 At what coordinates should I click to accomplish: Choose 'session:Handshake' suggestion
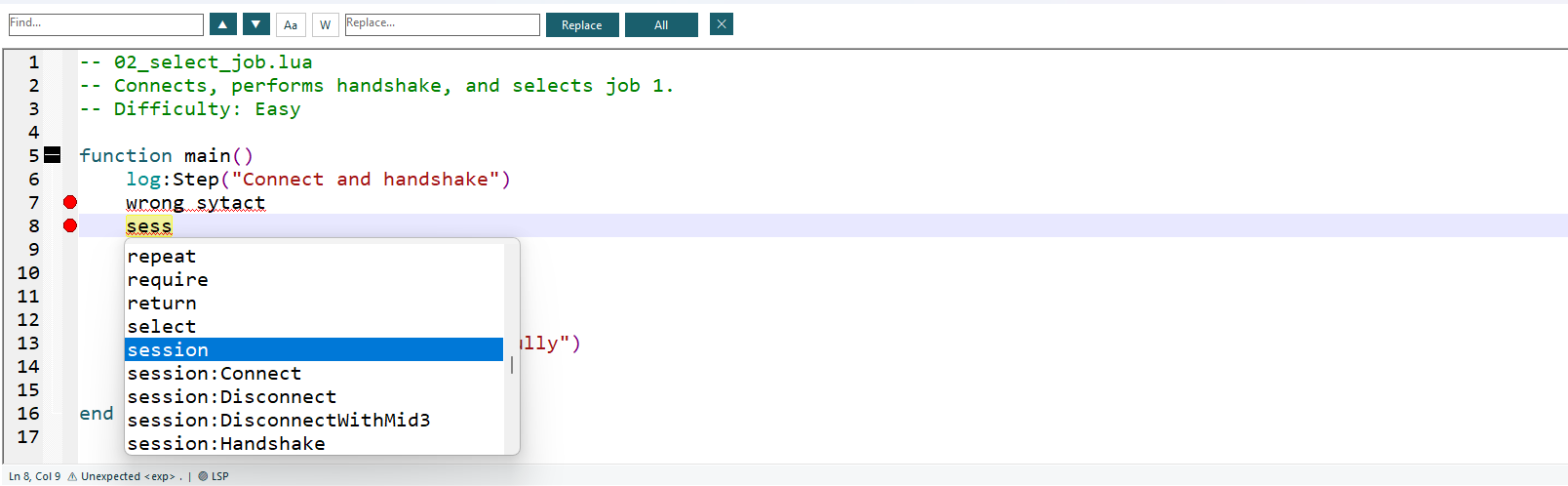(314, 444)
